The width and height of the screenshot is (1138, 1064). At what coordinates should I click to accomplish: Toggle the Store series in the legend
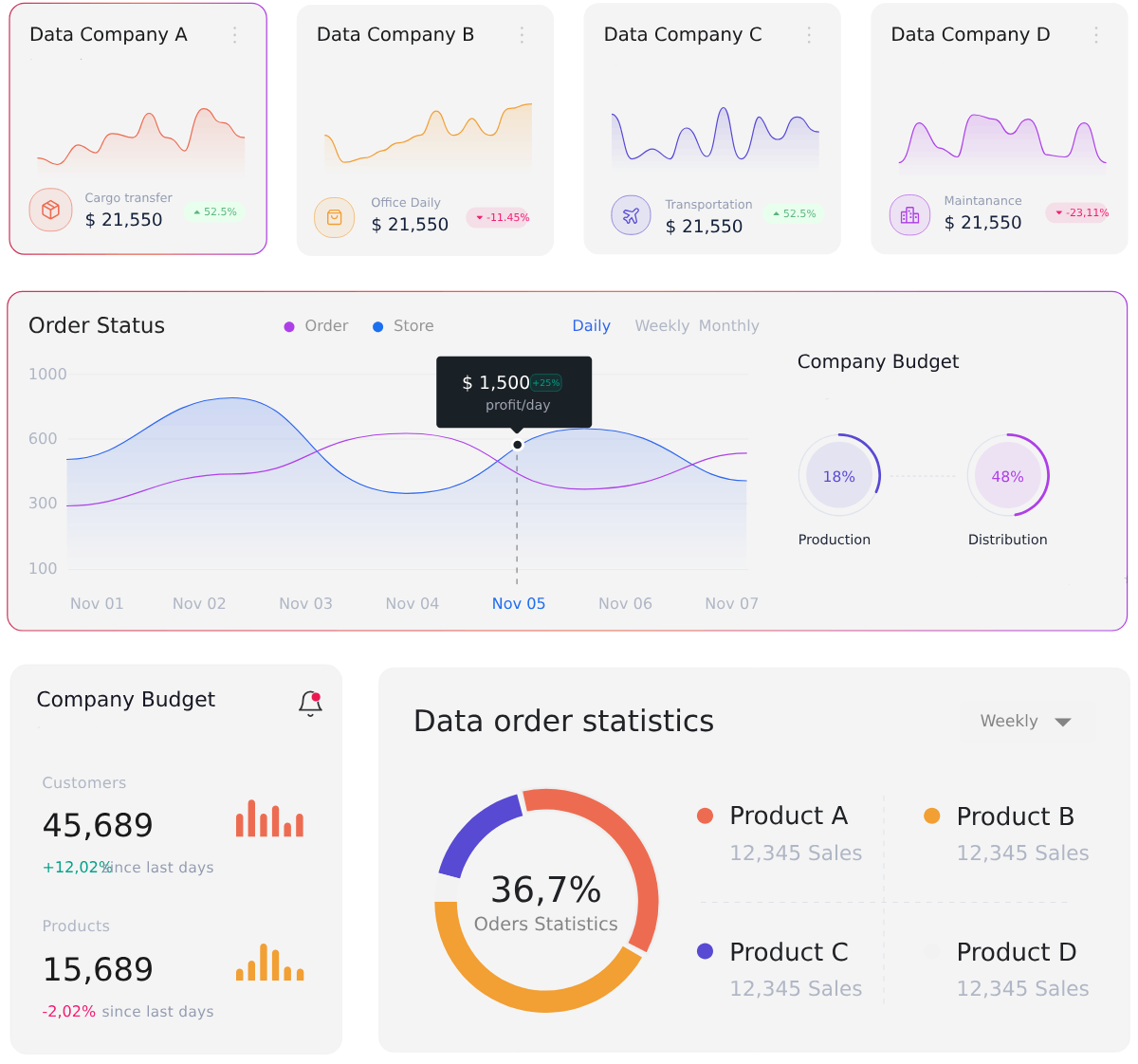tap(404, 326)
